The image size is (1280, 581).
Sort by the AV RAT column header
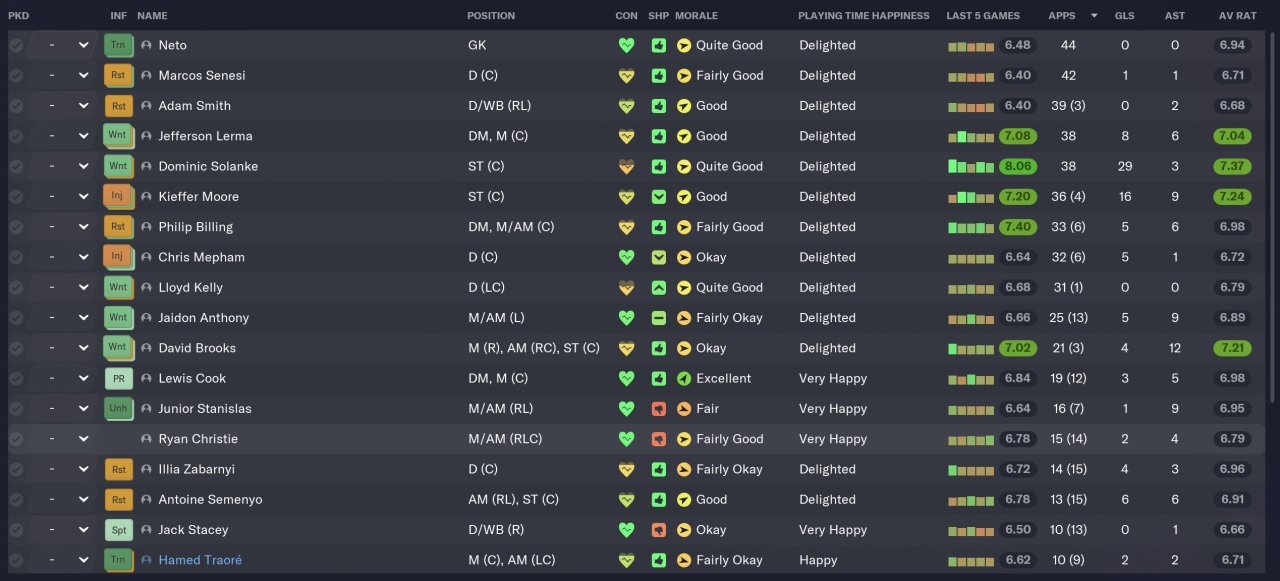[x=1237, y=16]
